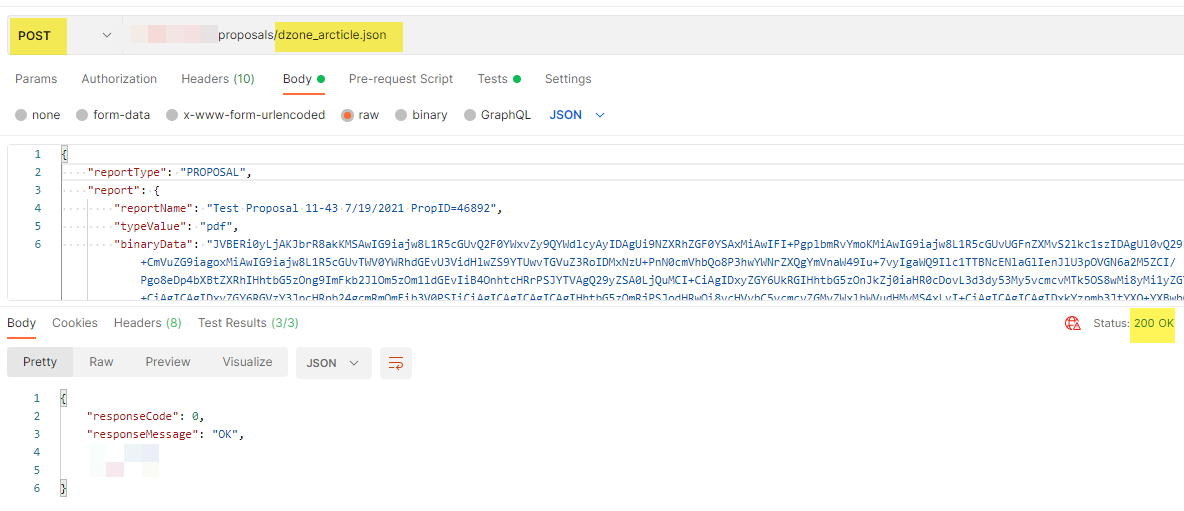Click the 200 OK status text
The height and width of the screenshot is (511, 1184).
1154,323
